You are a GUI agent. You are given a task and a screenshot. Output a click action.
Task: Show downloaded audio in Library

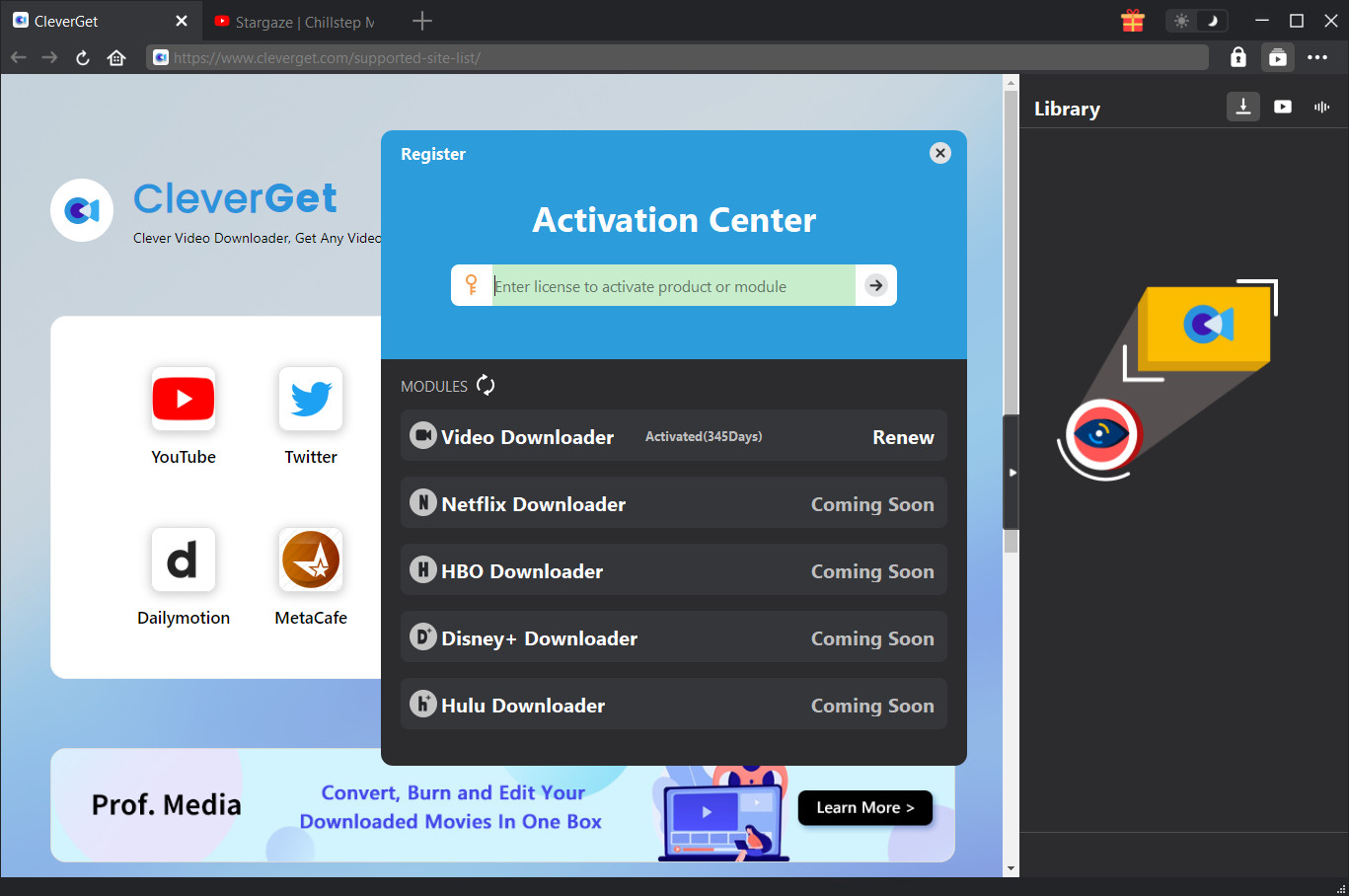tap(1322, 107)
